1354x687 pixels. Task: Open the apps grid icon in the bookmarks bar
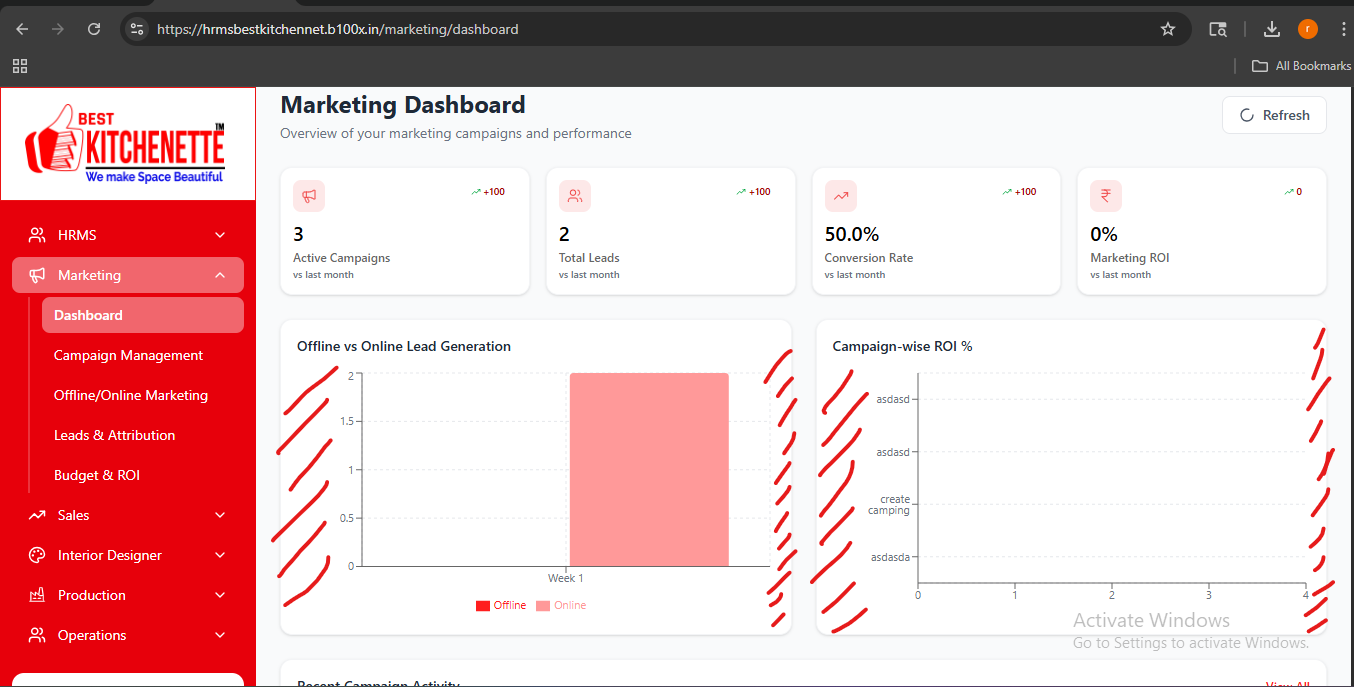pos(20,66)
